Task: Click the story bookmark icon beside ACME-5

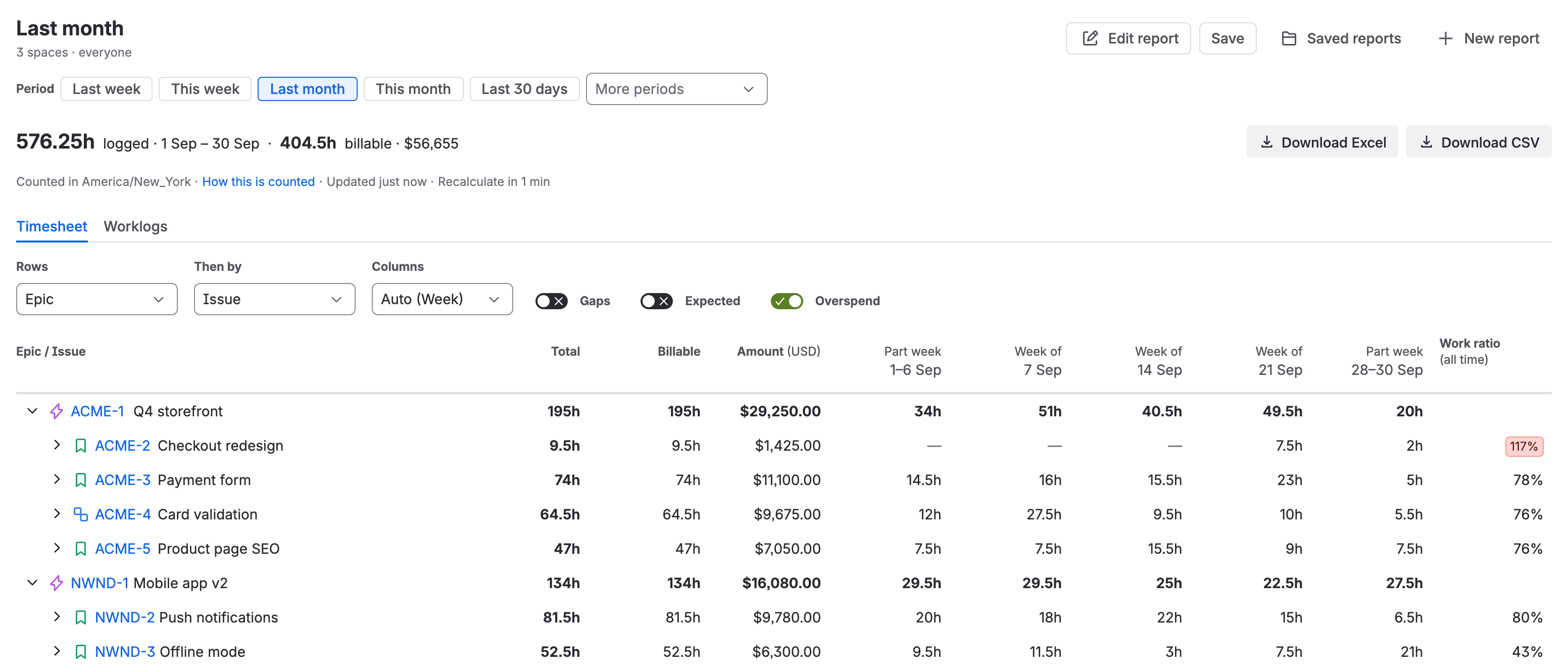Action: point(80,549)
